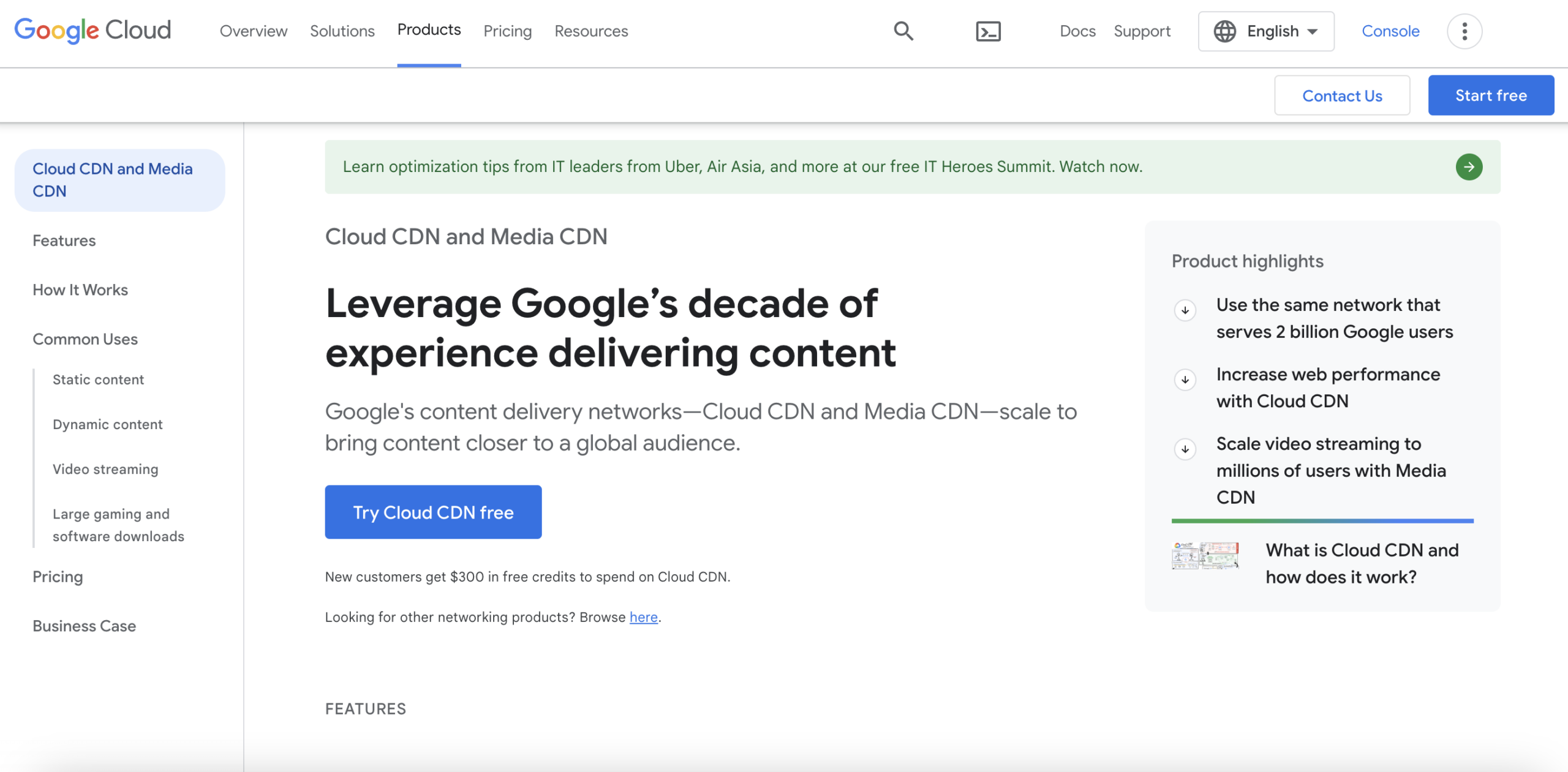1568x772 pixels.
Task: Click the Google Cloud logo
Action: click(92, 31)
